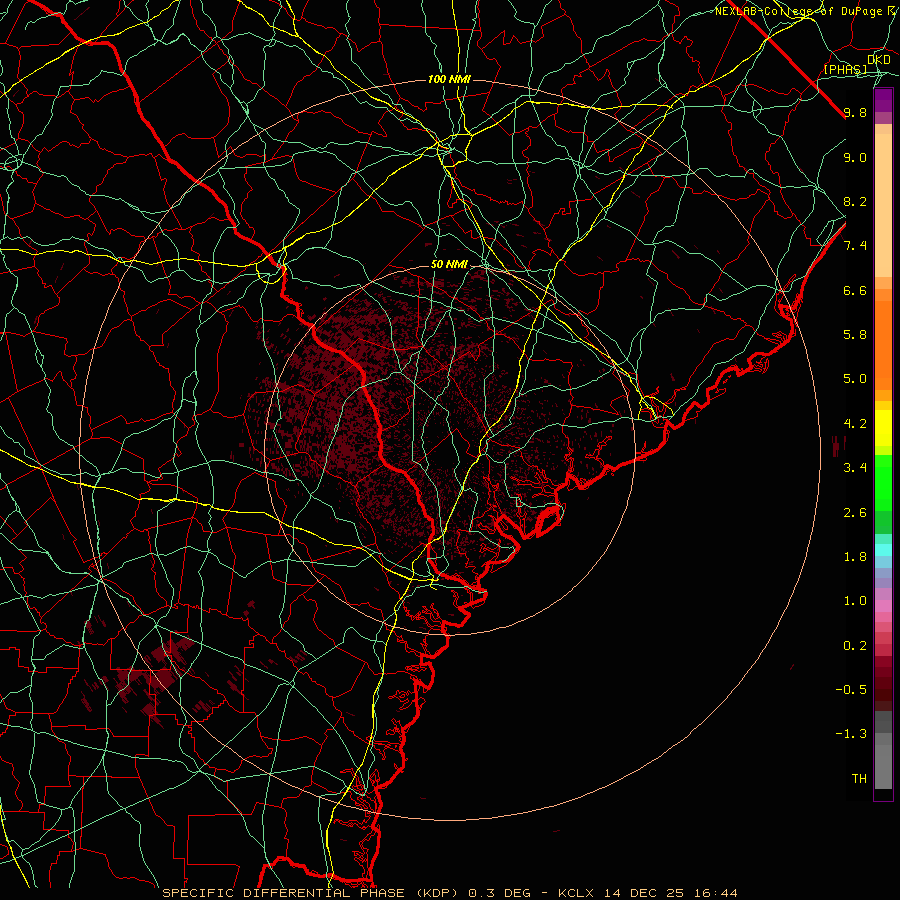Click the 1.8 scale label
Image resolution: width=900 pixels, height=900 pixels.
pyautogui.click(x=855, y=557)
